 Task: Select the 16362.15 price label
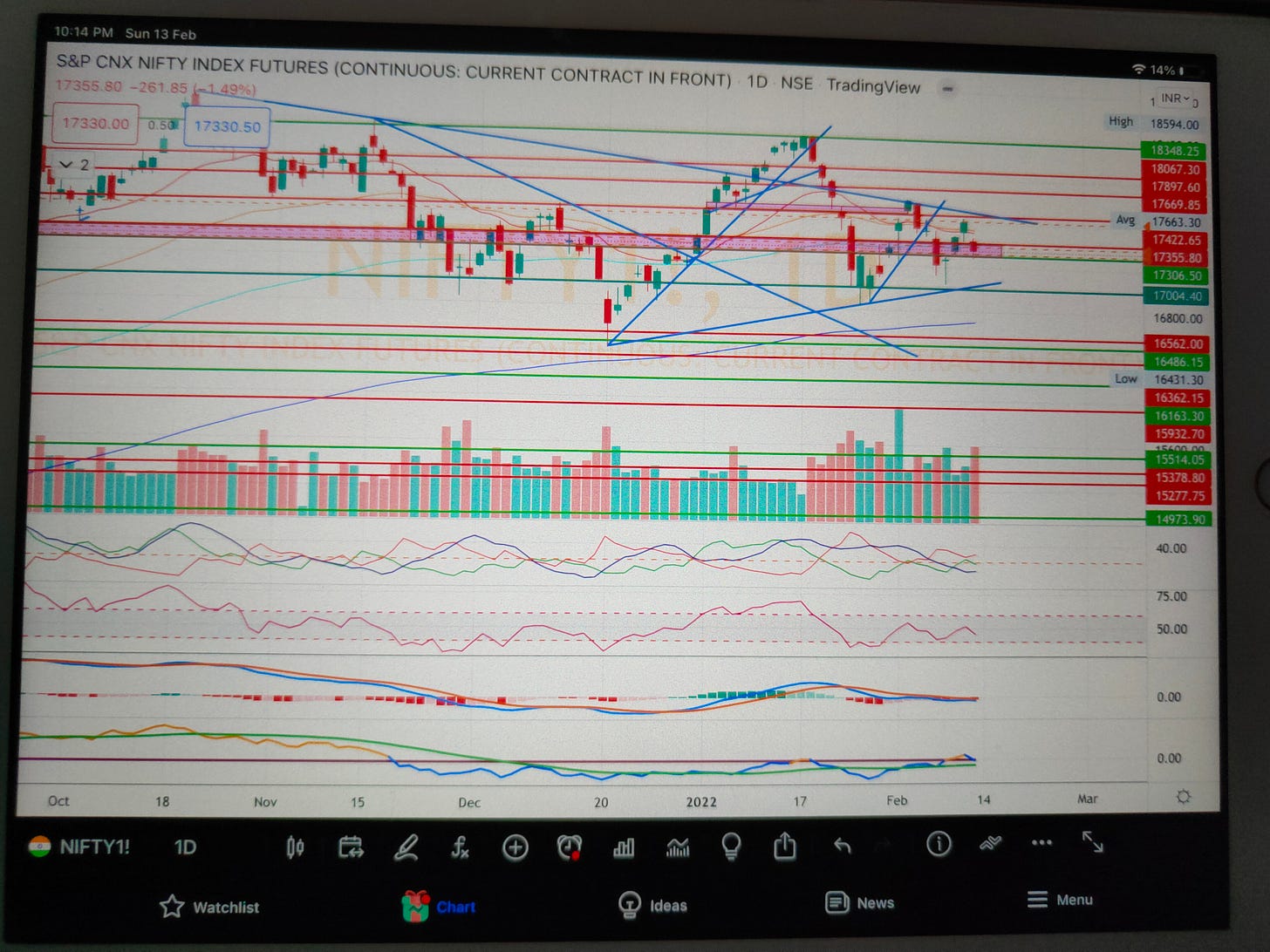1178,398
